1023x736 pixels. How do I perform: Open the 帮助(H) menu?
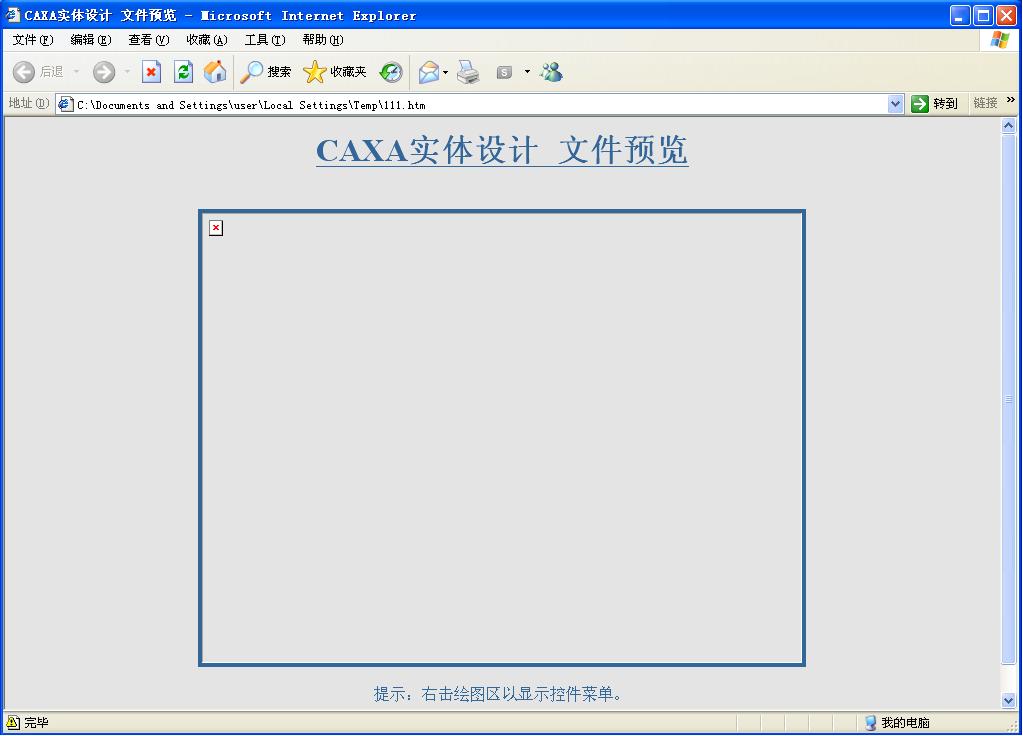(323, 40)
